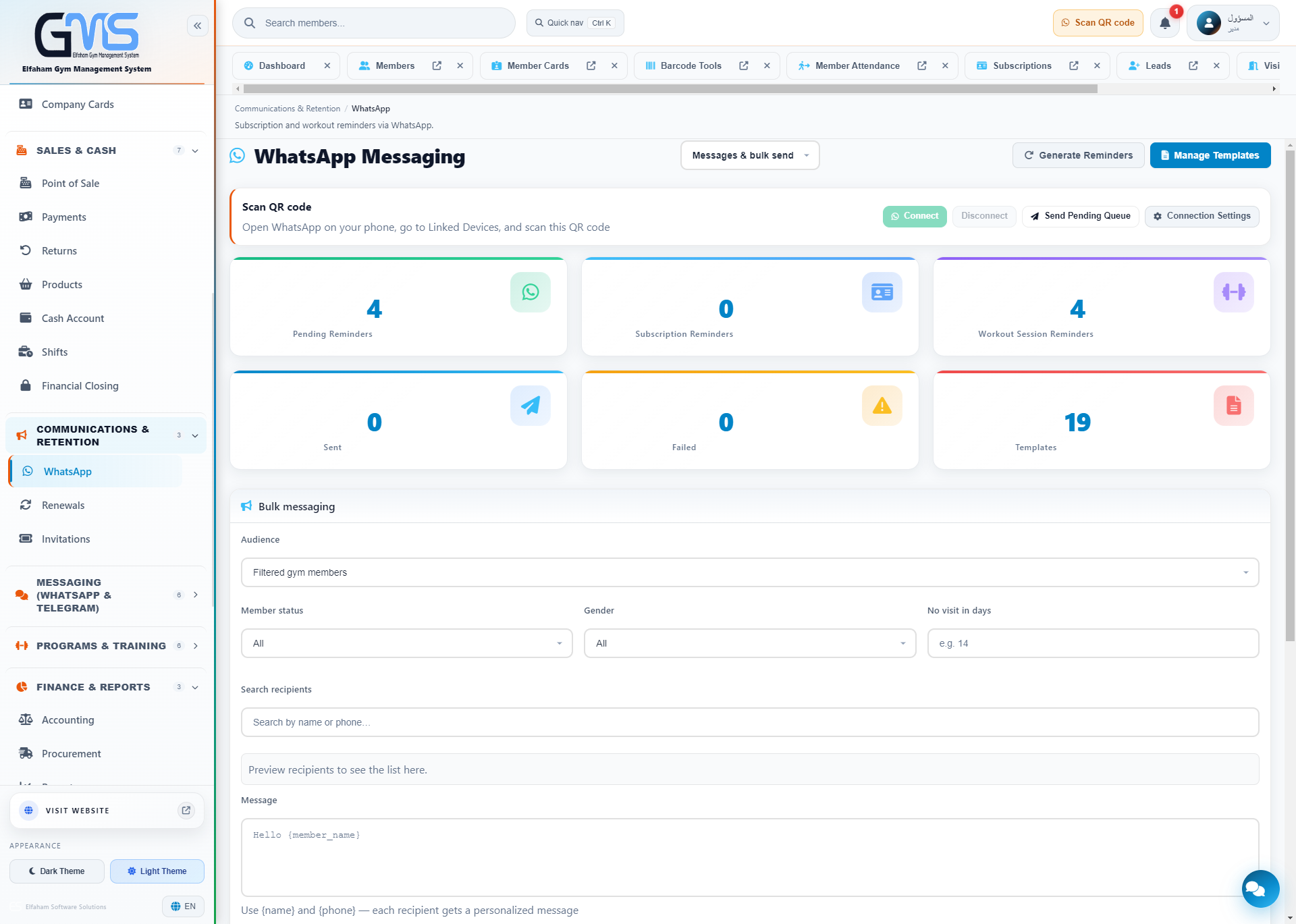Click Manage Templates button
This screenshot has height=924, width=1296.
click(1210, 155)
